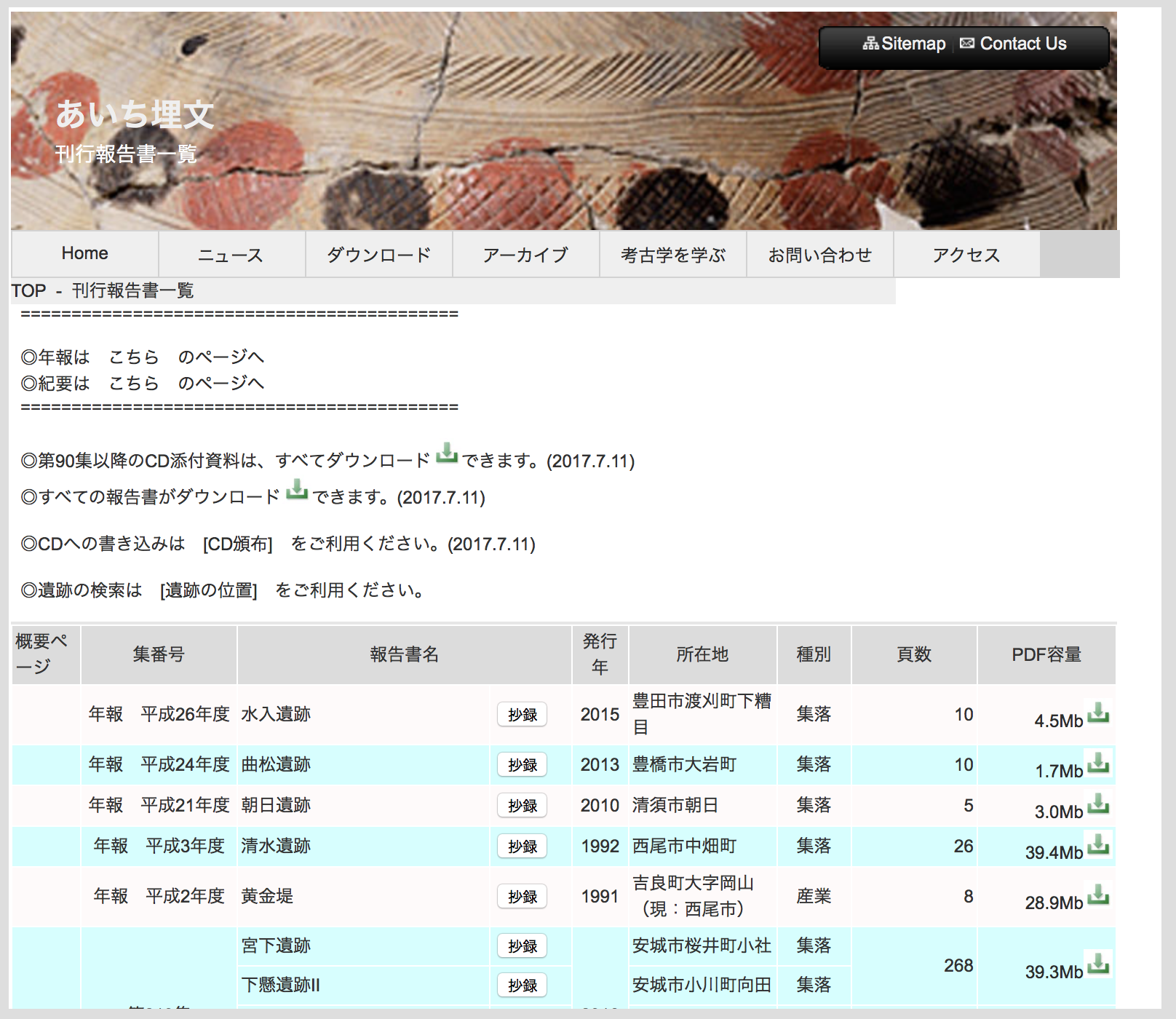Download the 4.5Mb PDF for 水入遺跡
The height and width of the screenshot is (1019, 1176).
point(1098,713)
